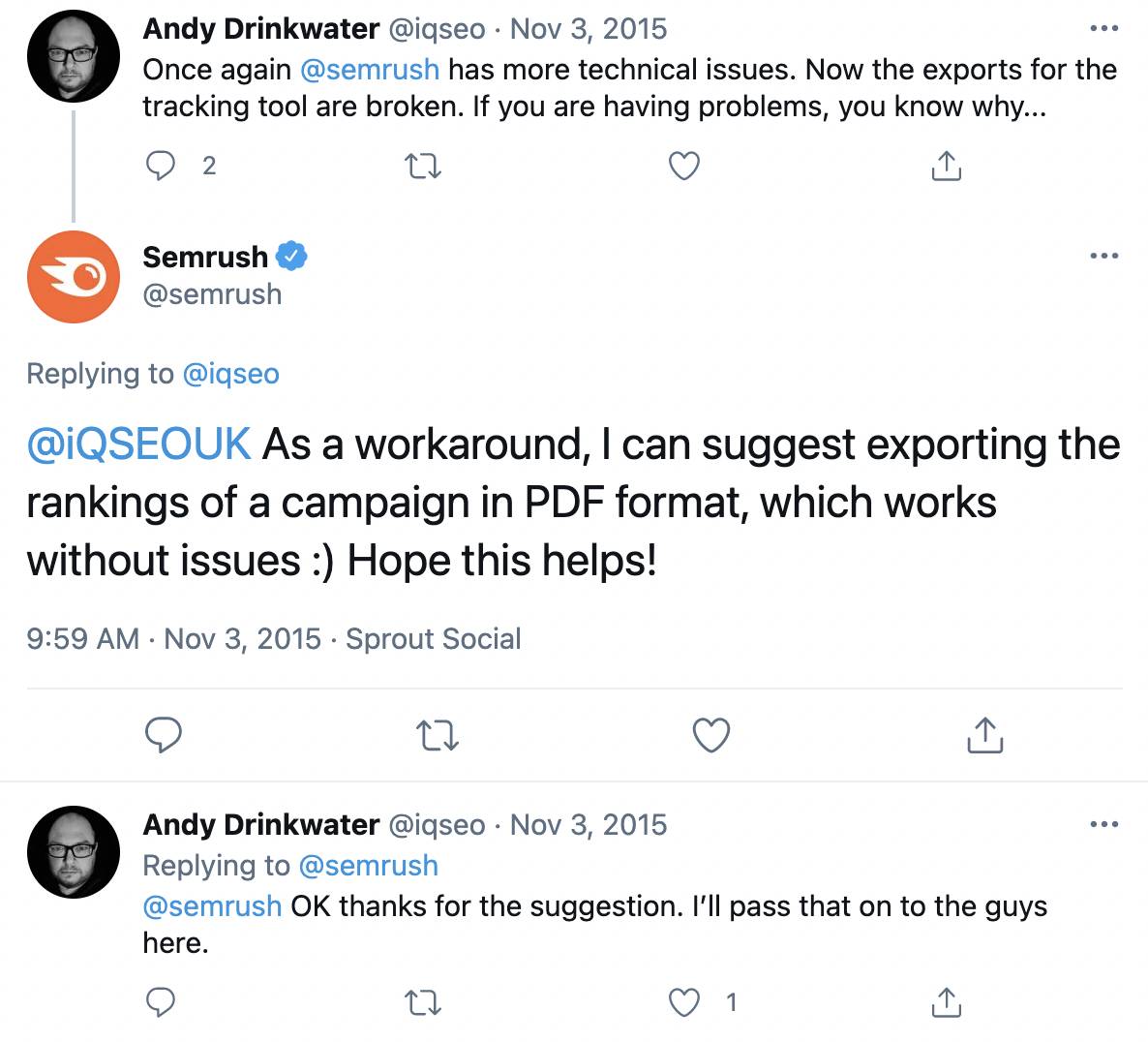Like Andy's thanks-for-the-suggestion reply
The height and width of the screenshot is (1042, 1148).
683,1002
